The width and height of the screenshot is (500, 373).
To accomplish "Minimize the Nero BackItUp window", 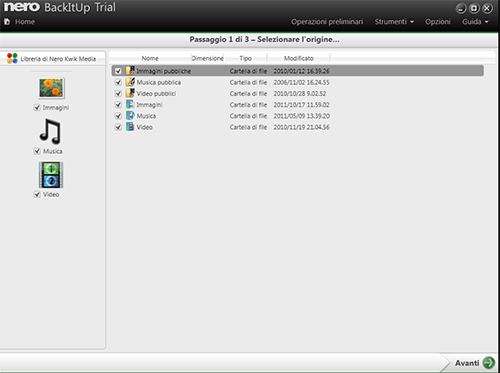I will [x=461, y=8].
